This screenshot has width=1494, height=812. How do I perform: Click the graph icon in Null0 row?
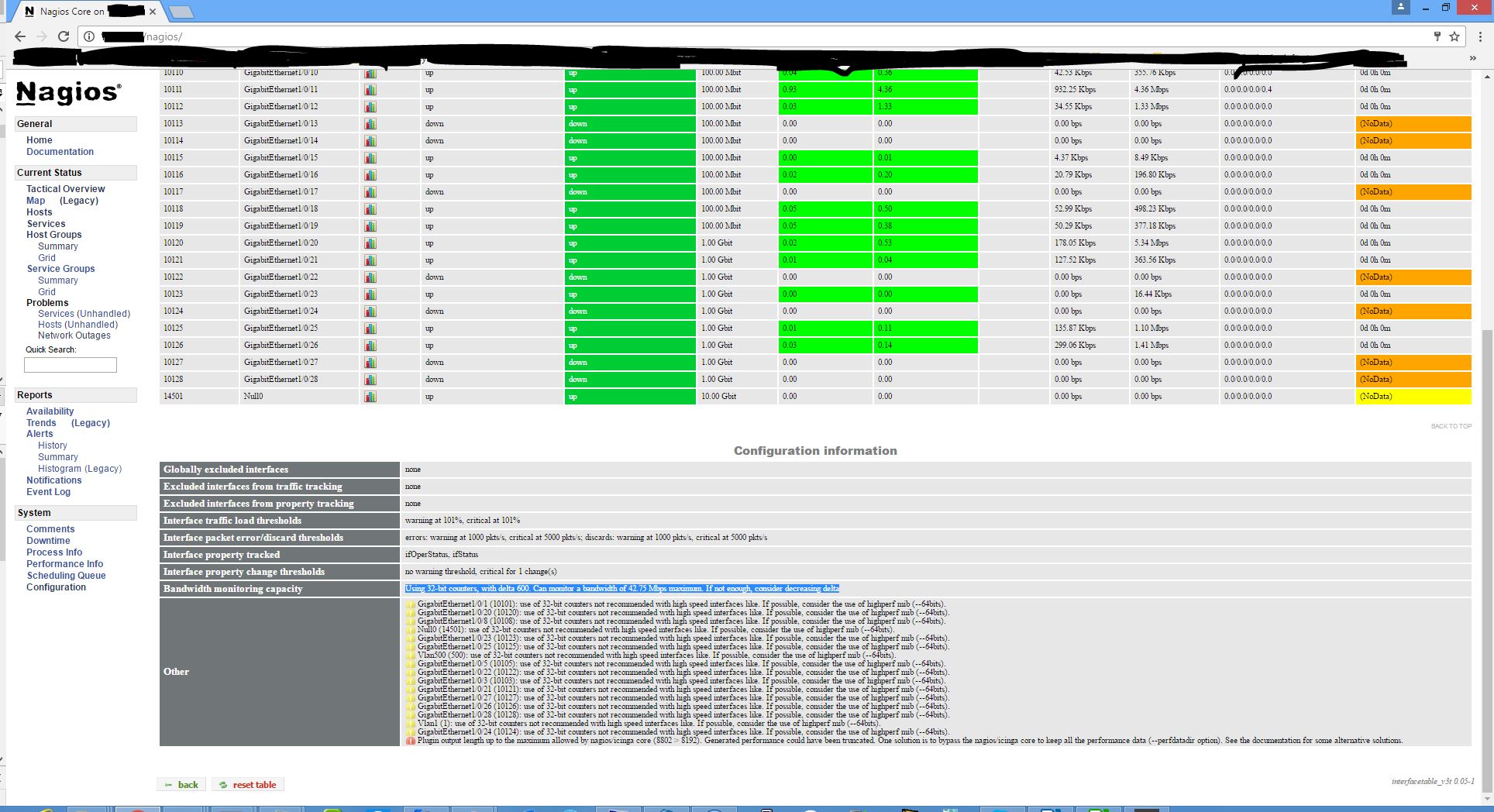coord(370,397)
